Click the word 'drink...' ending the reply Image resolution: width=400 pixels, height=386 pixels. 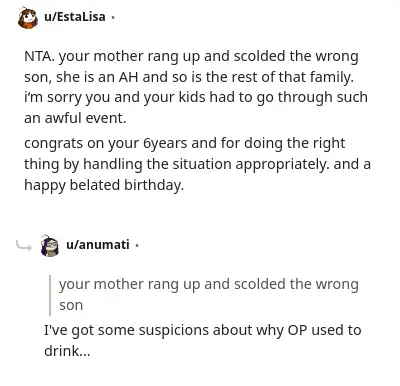point(67,351)
